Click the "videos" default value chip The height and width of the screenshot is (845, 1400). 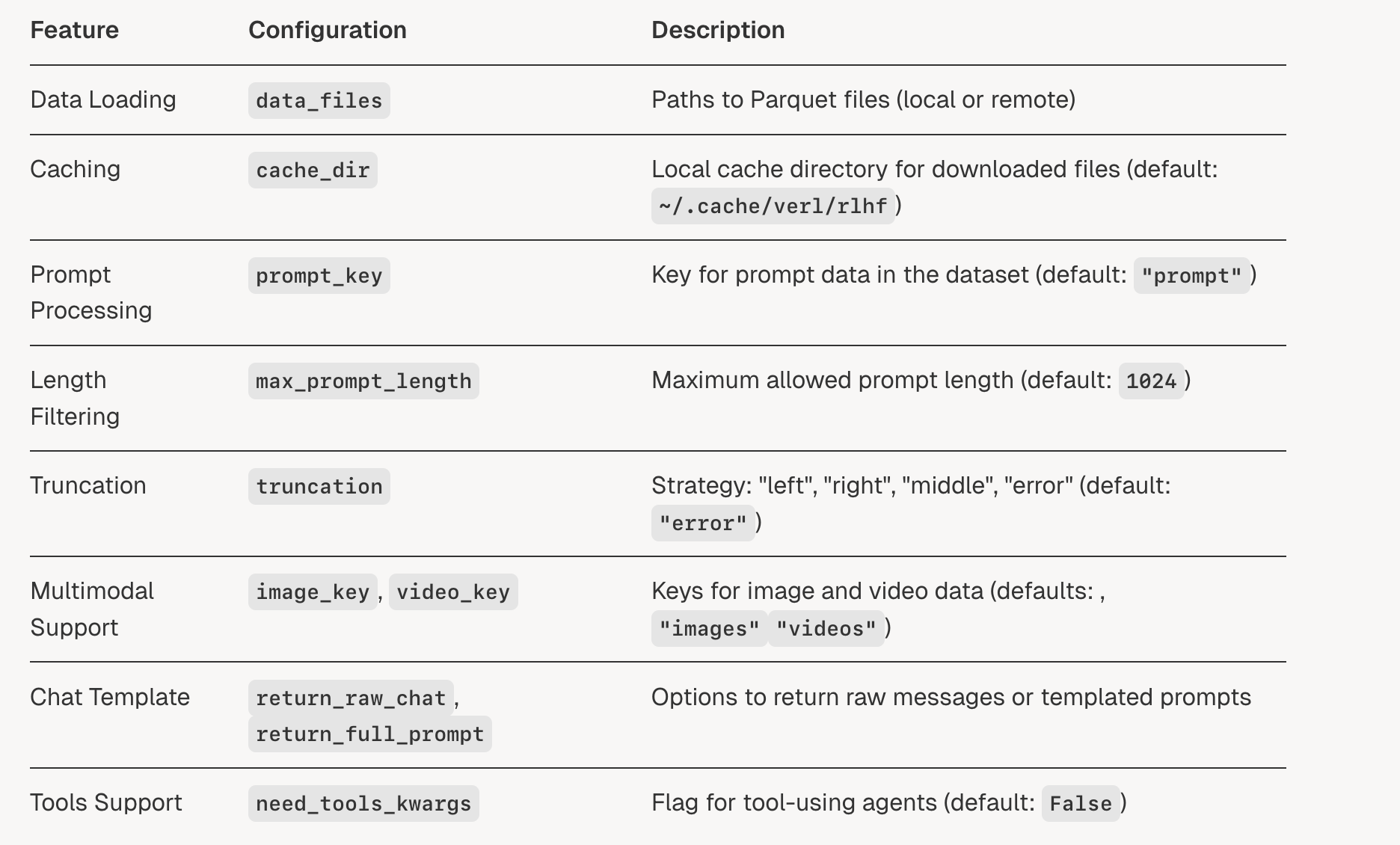pos(826,628)
